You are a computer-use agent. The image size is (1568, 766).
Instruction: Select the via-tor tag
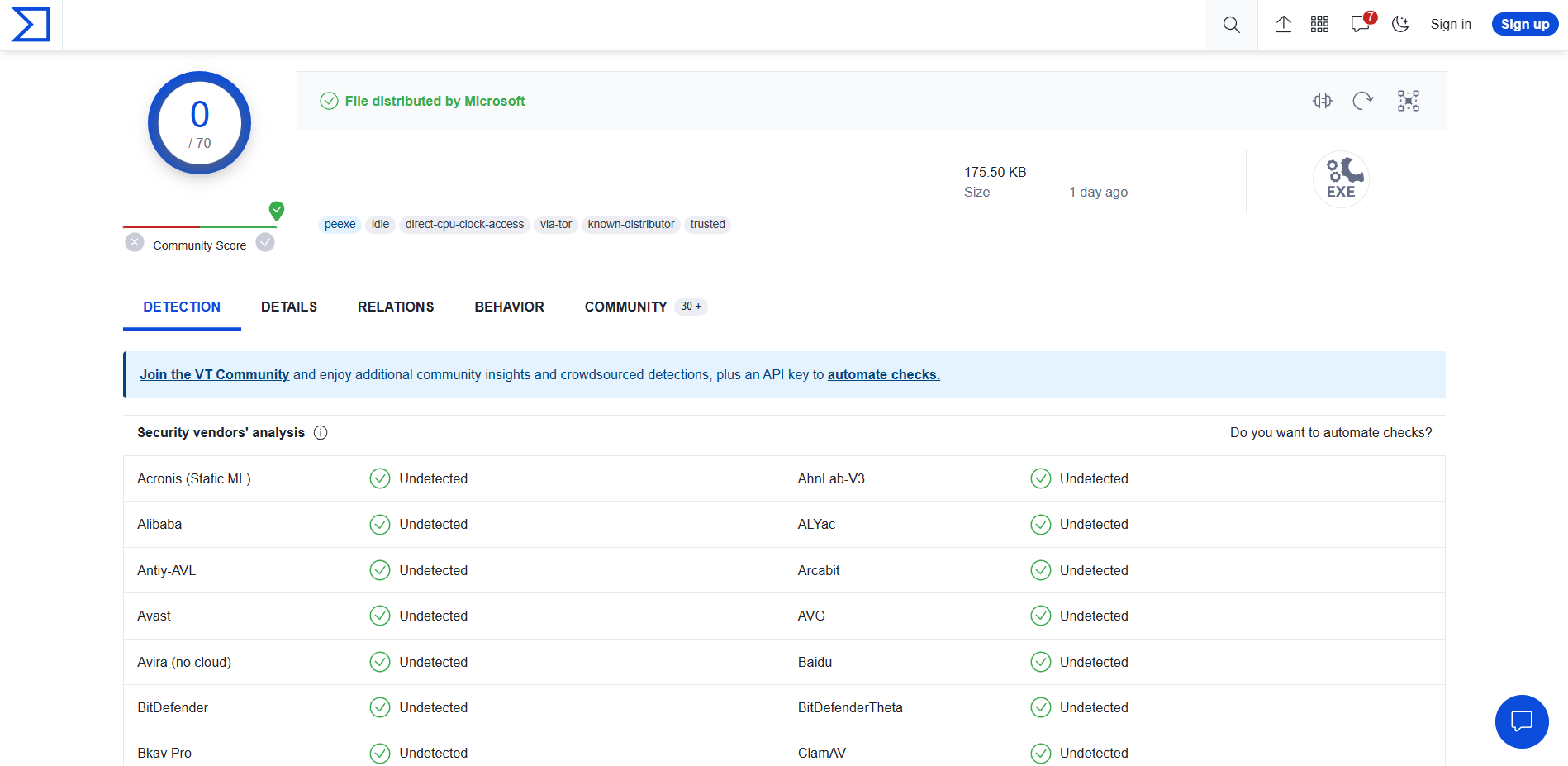pos(556,224)
